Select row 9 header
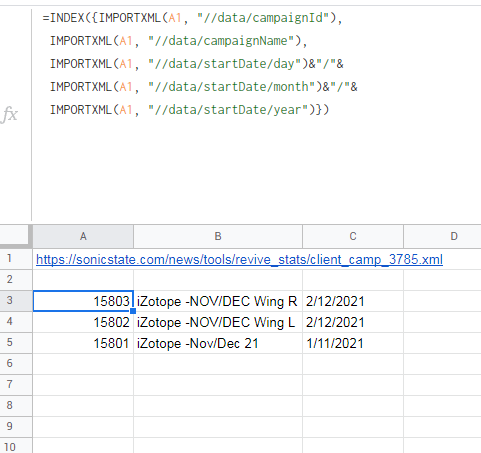481x453 pixels. point(16,427)
